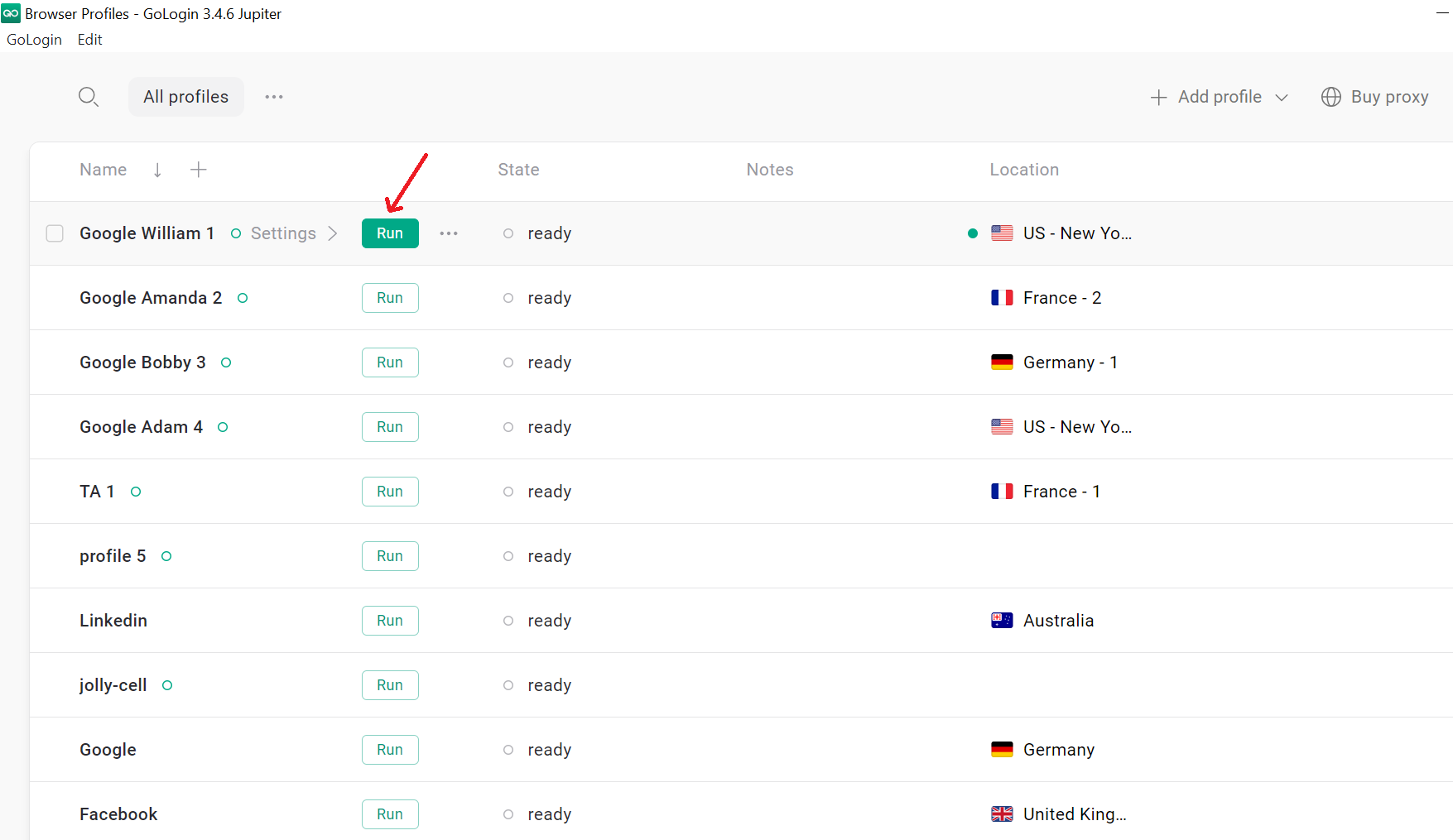The image size is (1453, 840).
Task: Run the TA 1 profile
Action: [390, 492]
